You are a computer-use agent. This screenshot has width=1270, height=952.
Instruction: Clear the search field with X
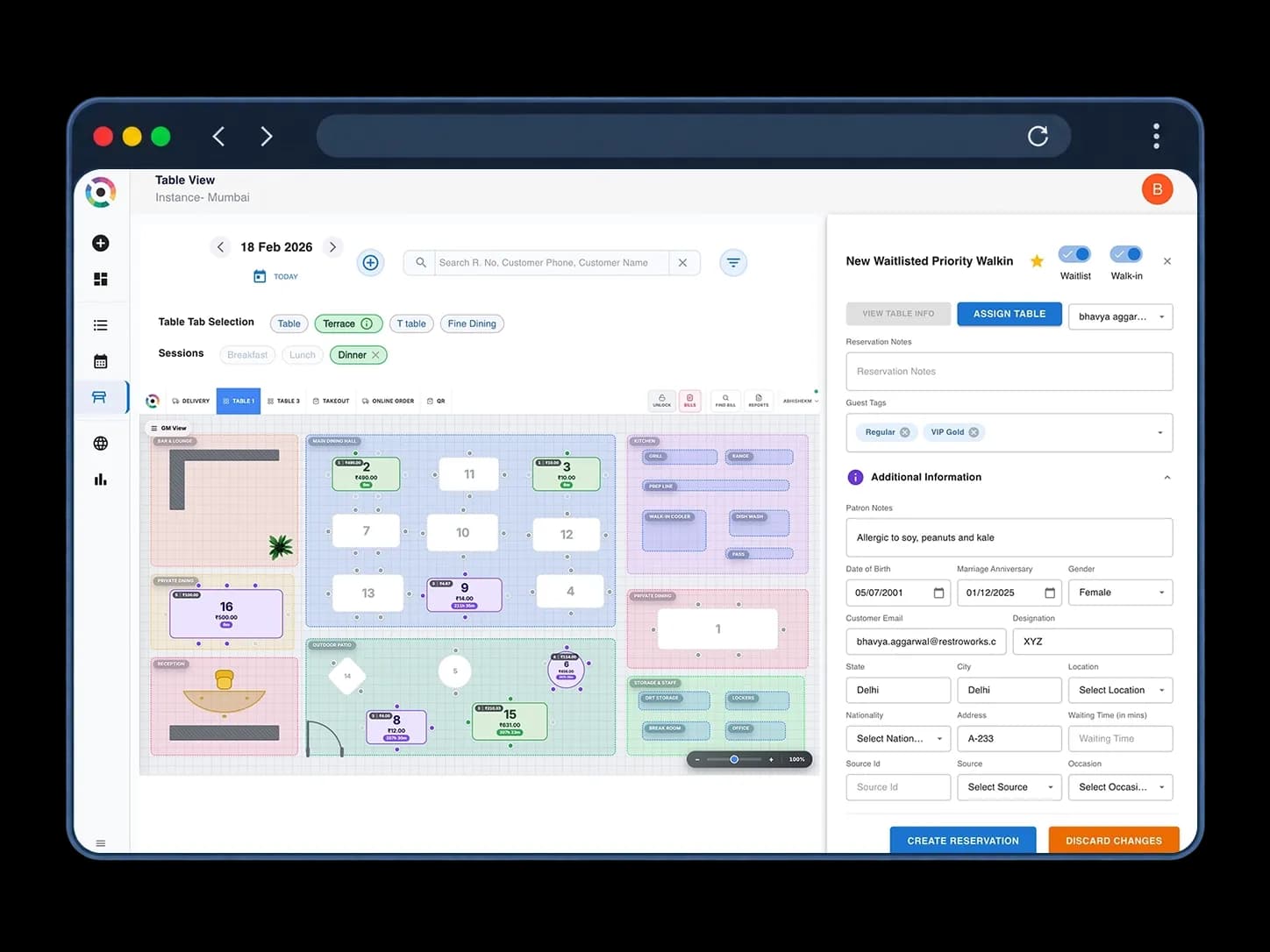tap(682, 263)
